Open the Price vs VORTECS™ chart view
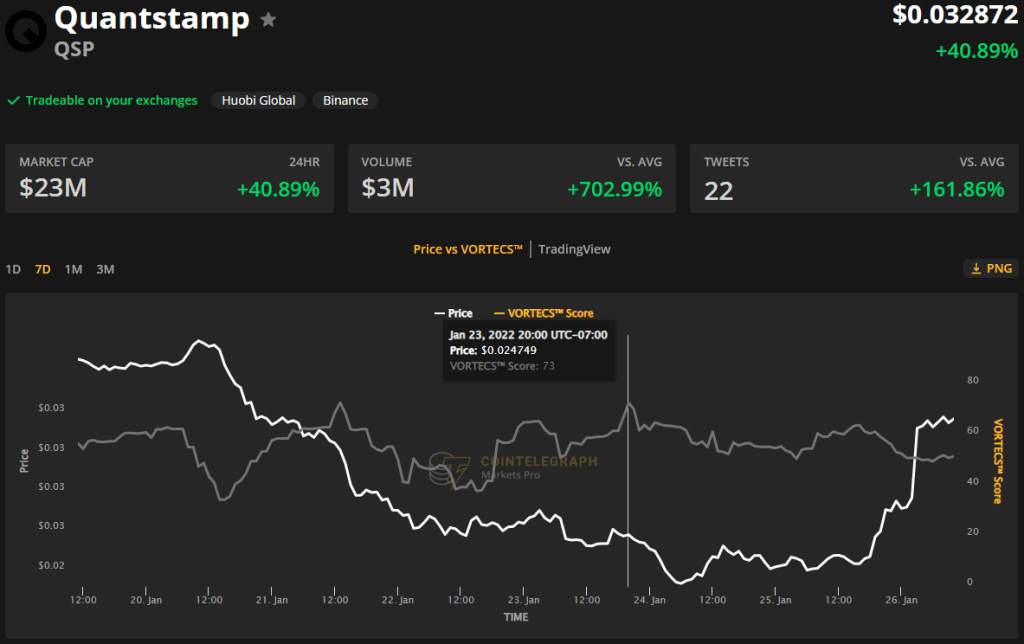The width and height of the screenshot is (1024, 644). pyautogui.click(x=468, y=249)
